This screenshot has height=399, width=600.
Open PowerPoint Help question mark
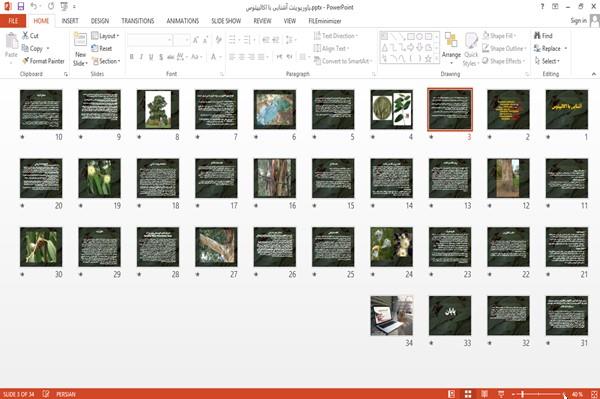pyautogui.click(x=542, y=7)
